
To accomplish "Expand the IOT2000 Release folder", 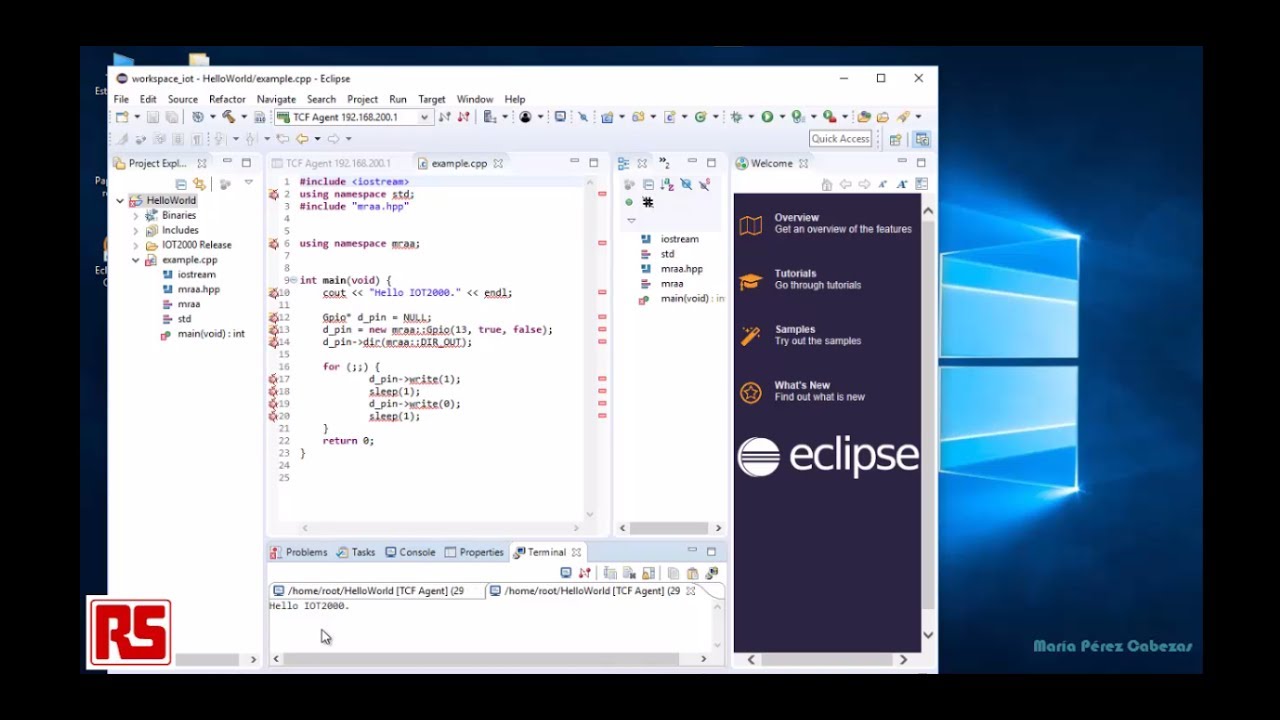I will [x=136, y=245].
